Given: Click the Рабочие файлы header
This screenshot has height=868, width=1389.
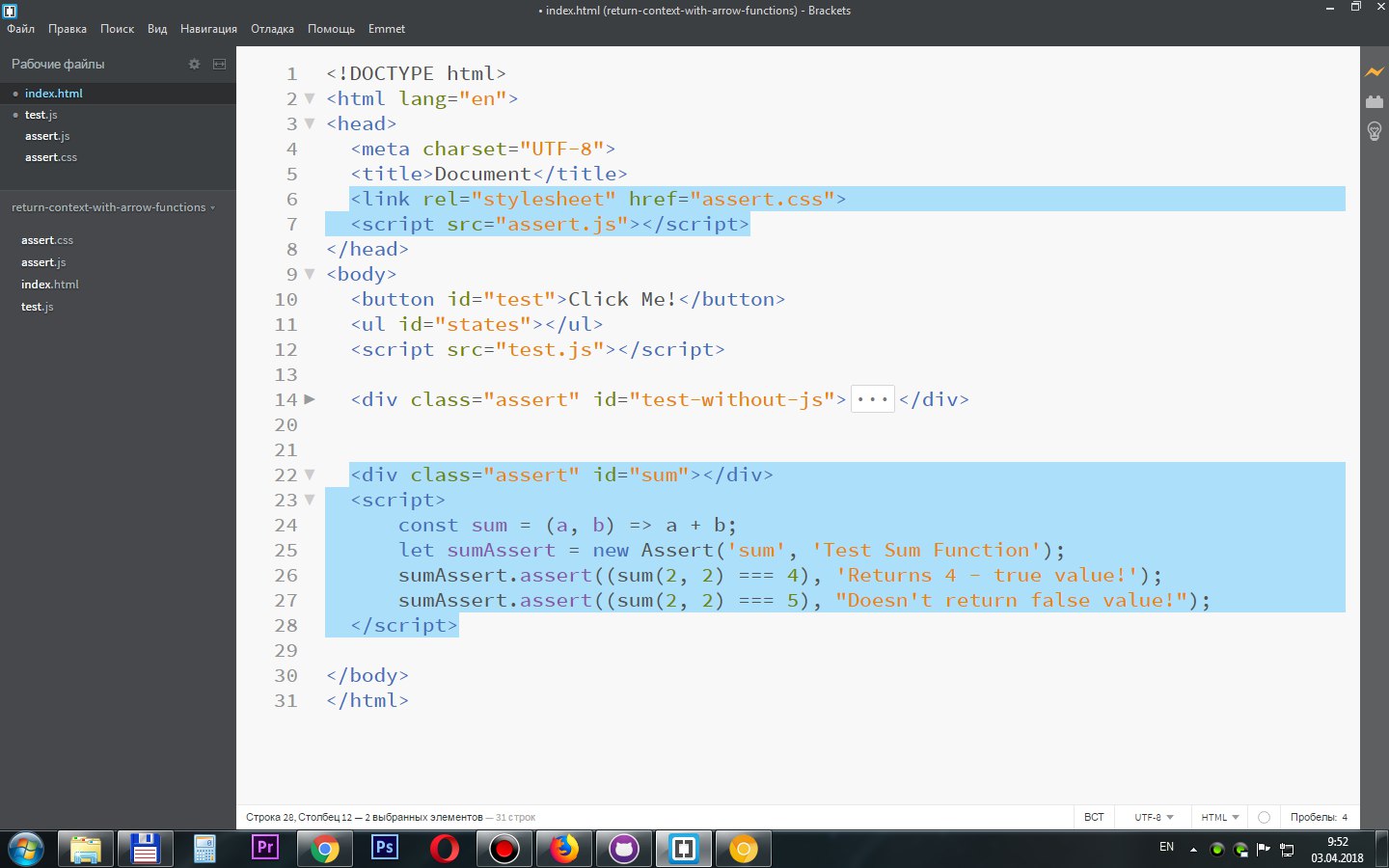Looking at the screenshot, I should click(58, 64).
